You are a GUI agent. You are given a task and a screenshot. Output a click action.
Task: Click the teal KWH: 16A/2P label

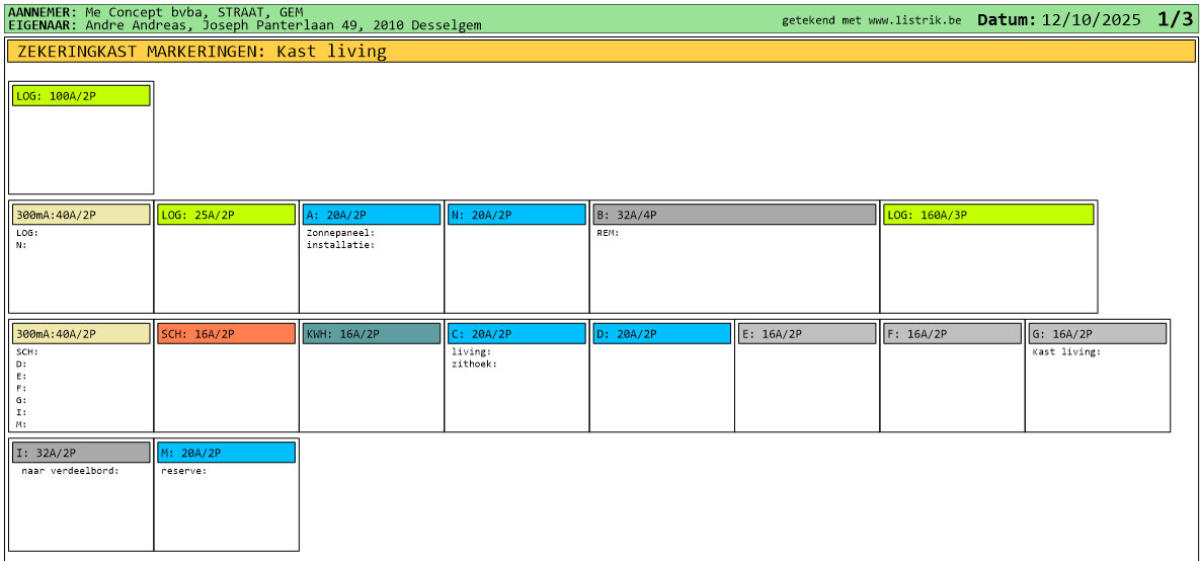pos(371,334)
